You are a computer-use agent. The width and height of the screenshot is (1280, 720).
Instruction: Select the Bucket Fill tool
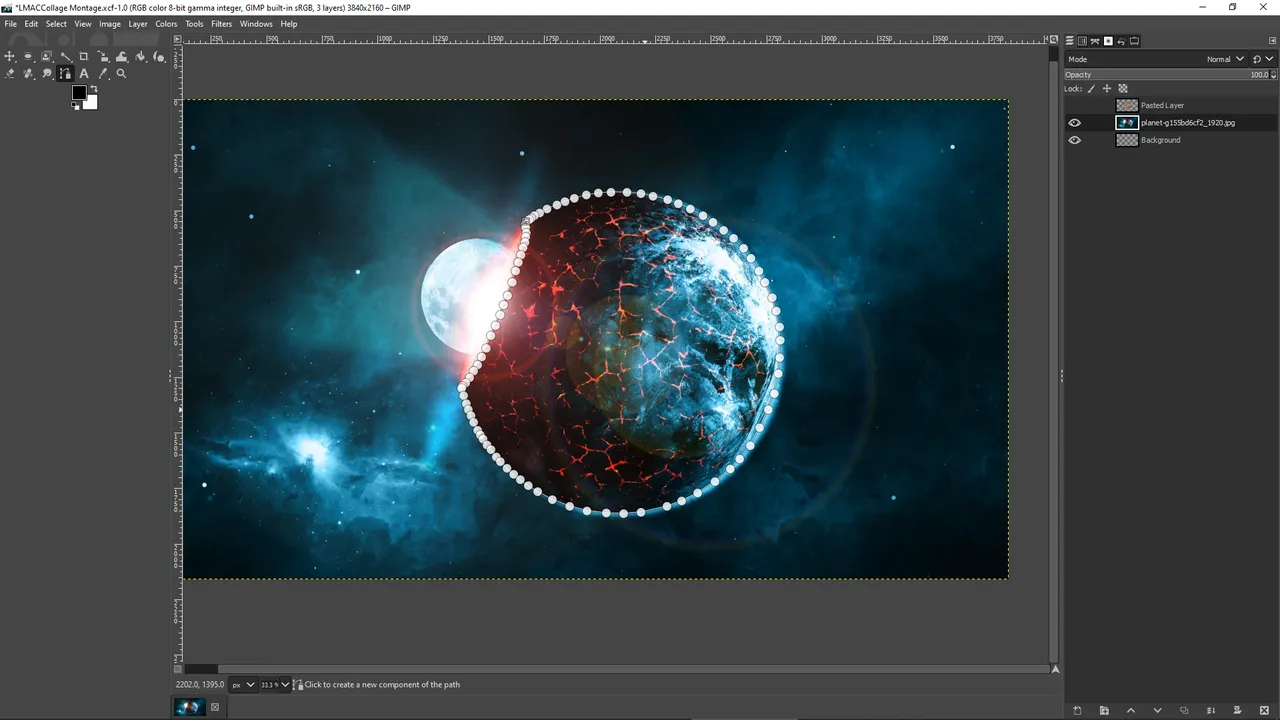pyautogui.click(x=140, y=57)
